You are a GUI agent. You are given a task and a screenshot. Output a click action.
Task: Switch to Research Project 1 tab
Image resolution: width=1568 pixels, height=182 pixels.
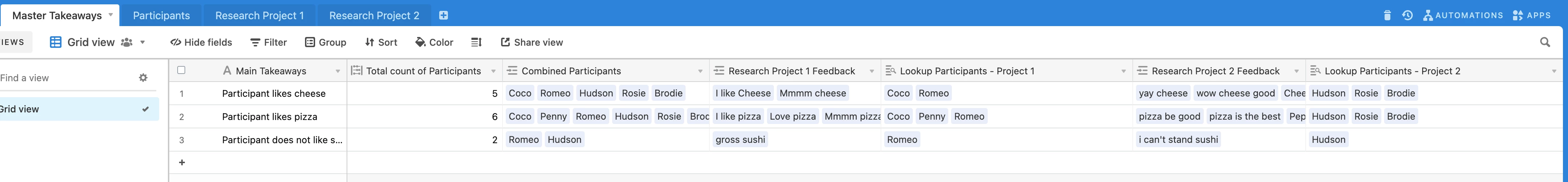[259, 15]
